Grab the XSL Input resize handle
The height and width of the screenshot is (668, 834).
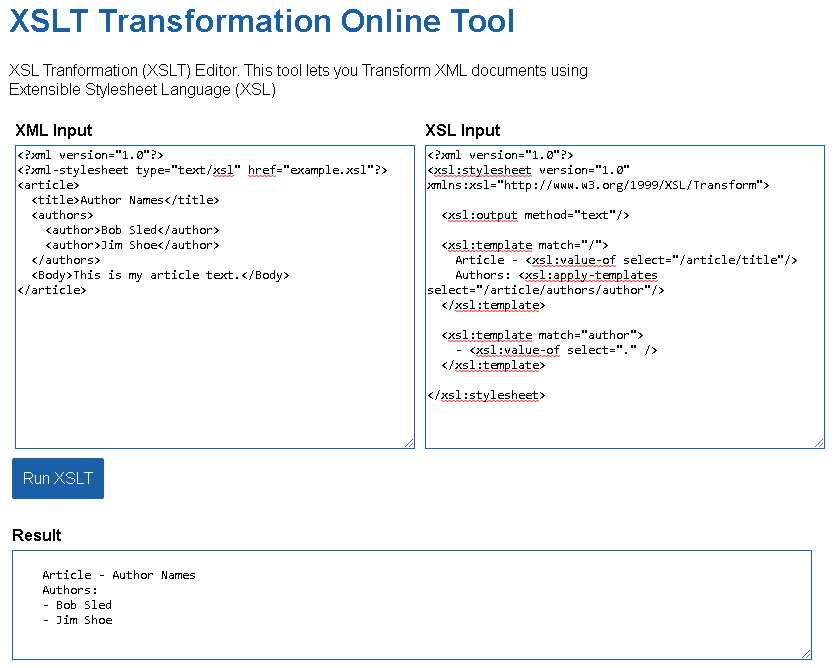(x=819, y=443)
